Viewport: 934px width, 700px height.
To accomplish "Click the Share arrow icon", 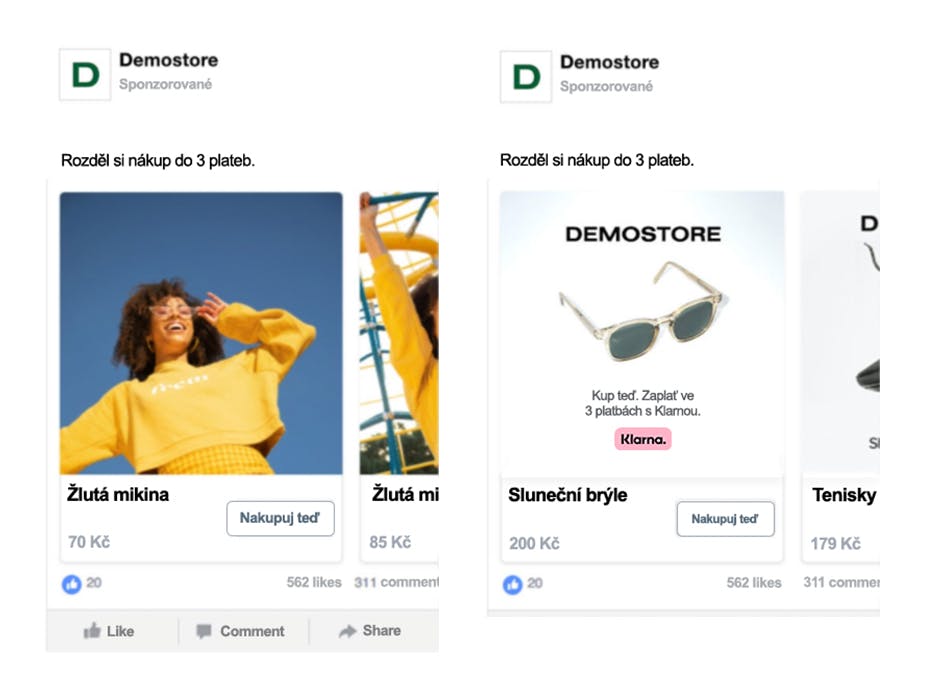I will pos(347,631).
